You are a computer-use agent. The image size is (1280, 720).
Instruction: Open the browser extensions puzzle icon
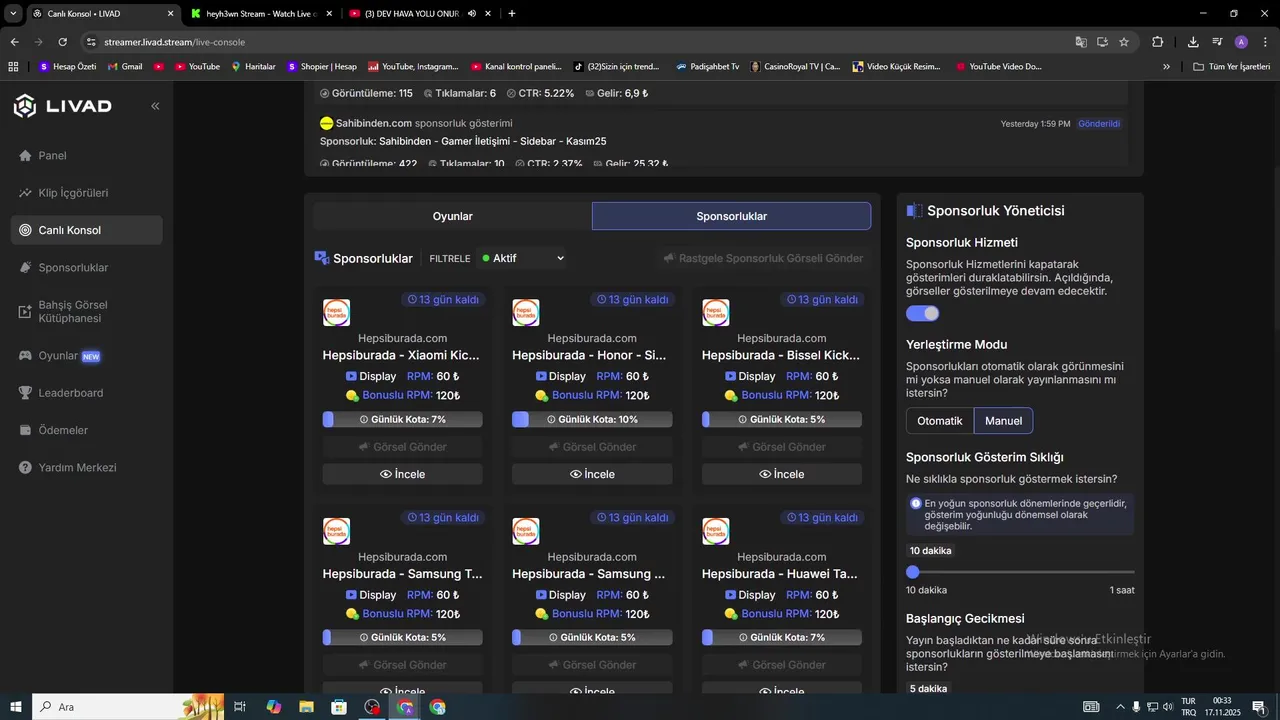pos(1158,42)
